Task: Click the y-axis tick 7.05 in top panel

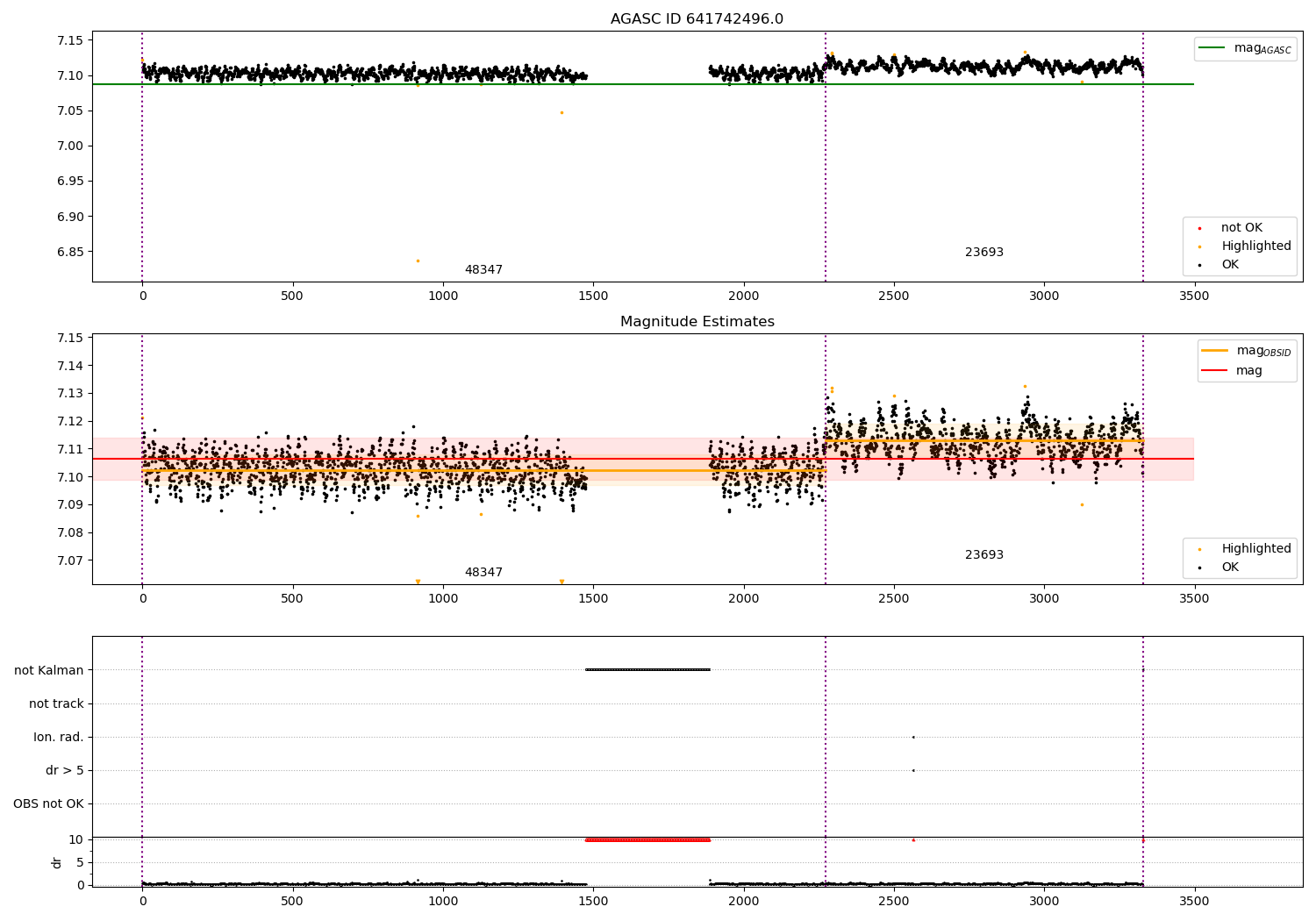Action: (69, 111)
